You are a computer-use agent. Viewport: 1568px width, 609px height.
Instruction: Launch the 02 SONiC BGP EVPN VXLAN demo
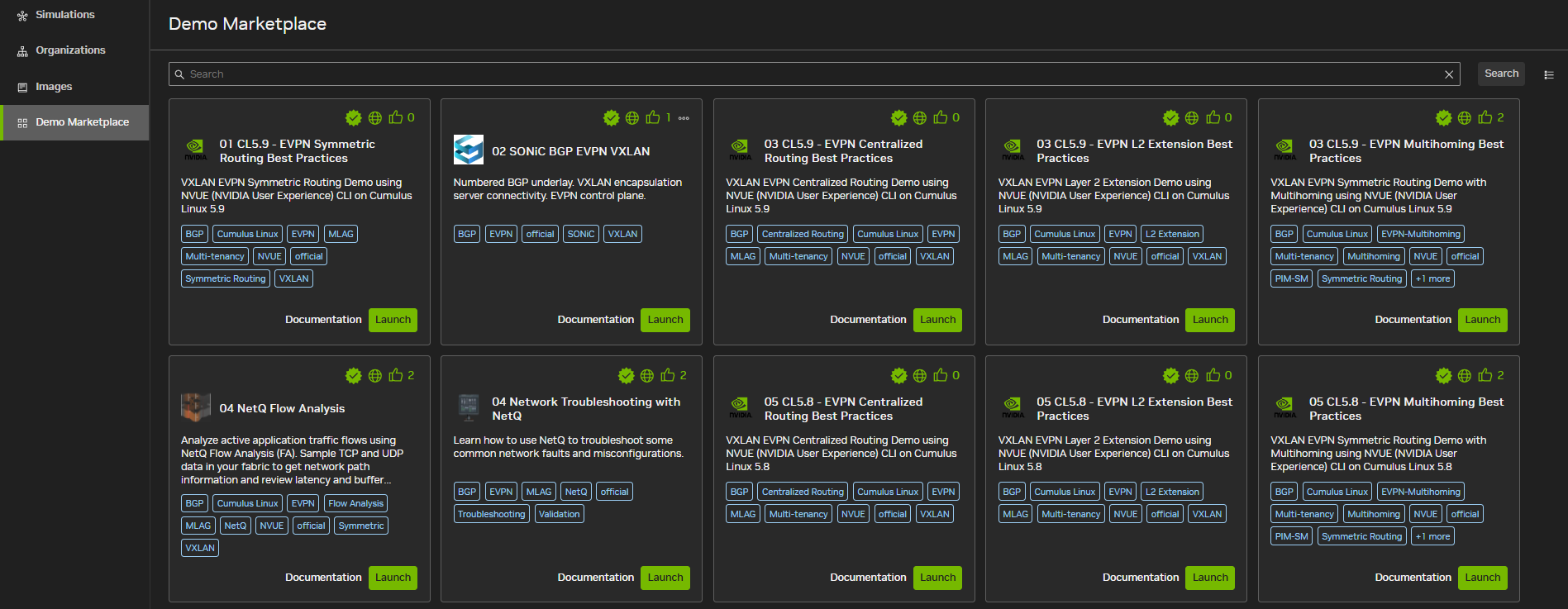(665, 320)
